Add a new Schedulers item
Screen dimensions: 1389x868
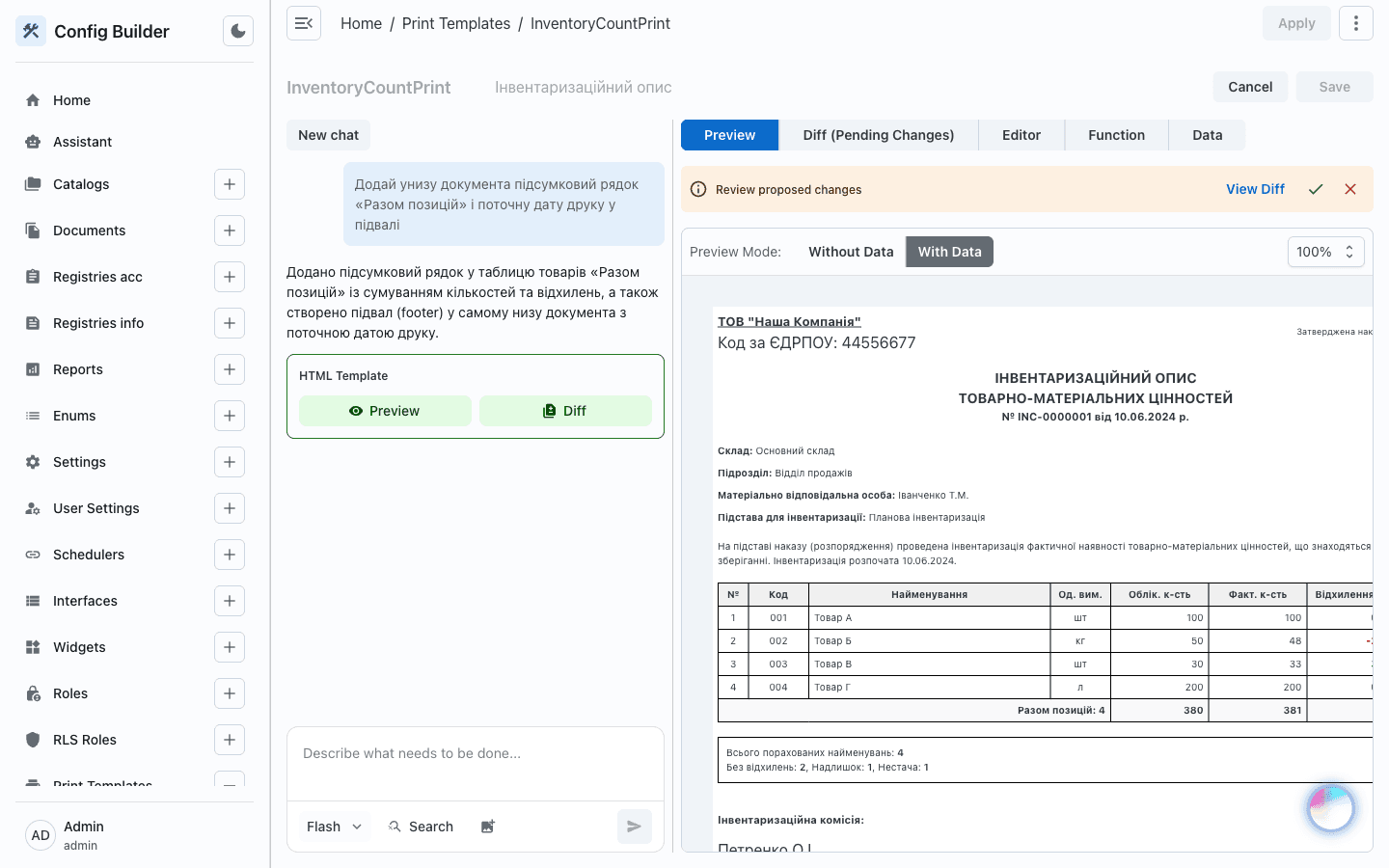(230, 555)
